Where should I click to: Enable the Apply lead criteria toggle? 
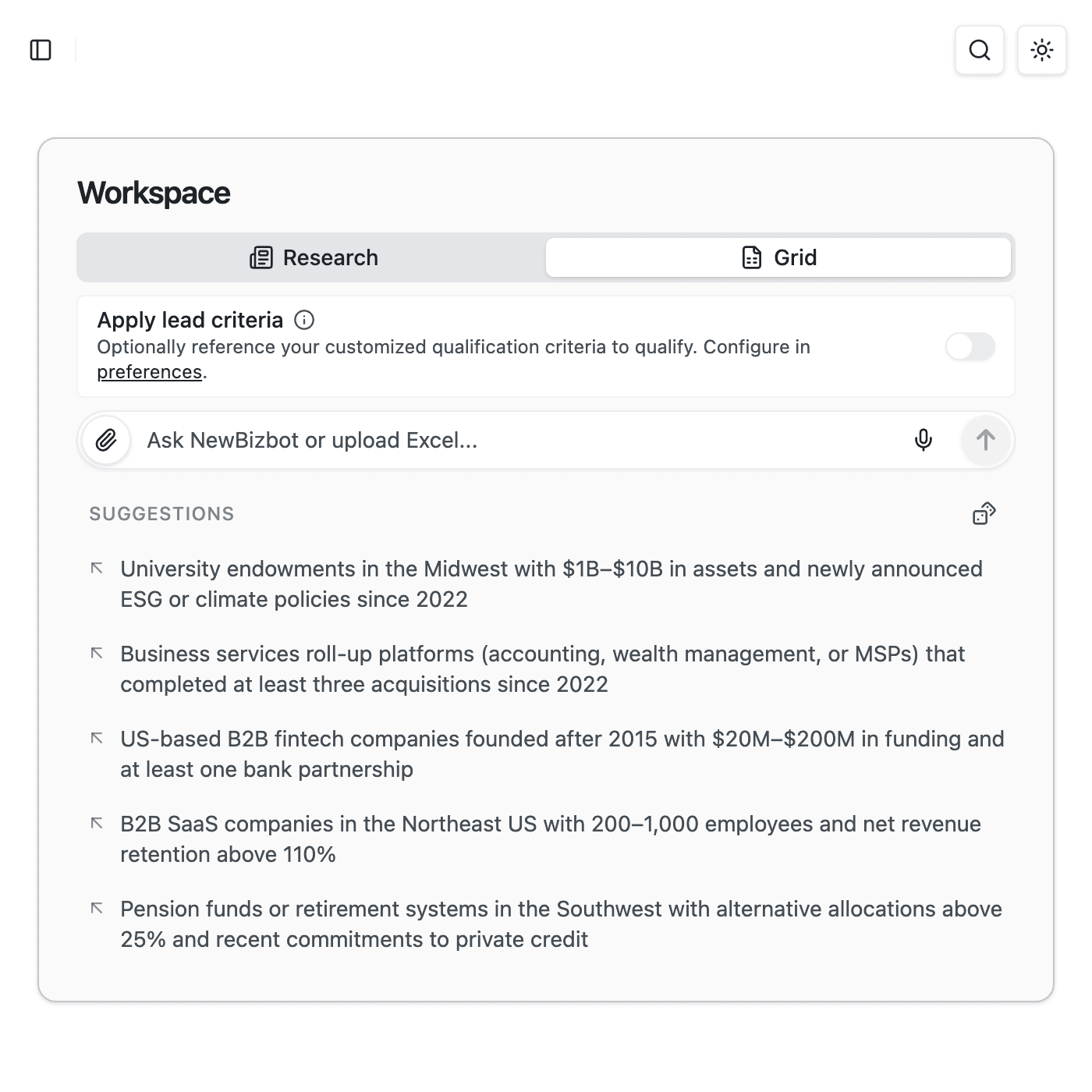pyautogui.click(x=970, y=348)
